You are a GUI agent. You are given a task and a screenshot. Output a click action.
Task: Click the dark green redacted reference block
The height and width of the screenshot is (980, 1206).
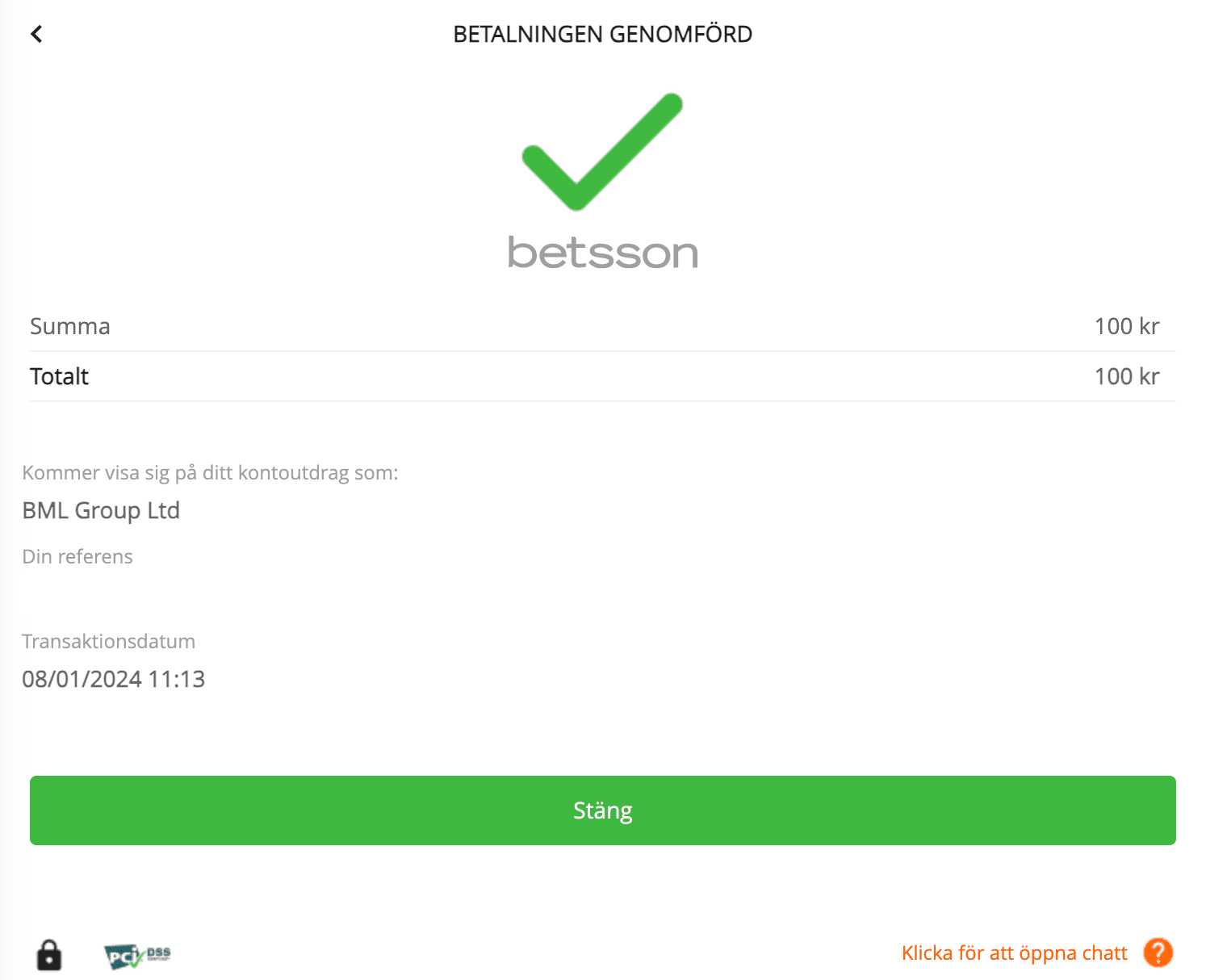point(191,594)
